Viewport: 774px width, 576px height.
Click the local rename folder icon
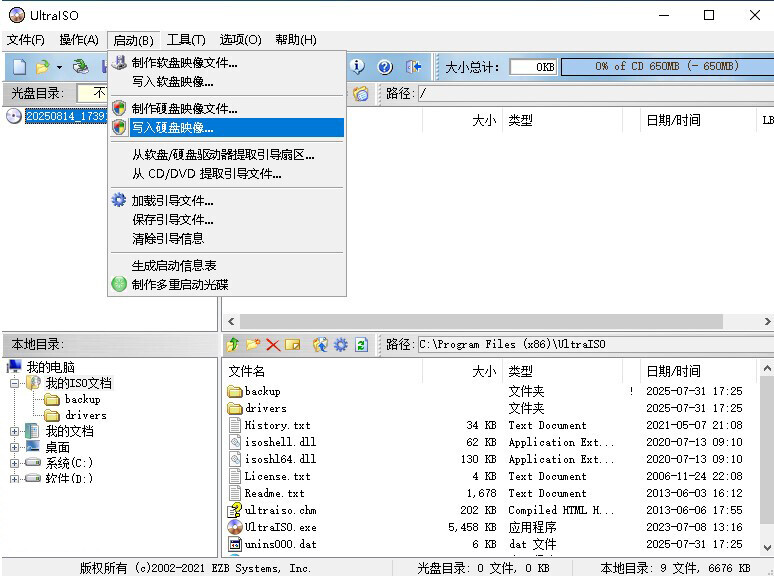tap(293, 344)
